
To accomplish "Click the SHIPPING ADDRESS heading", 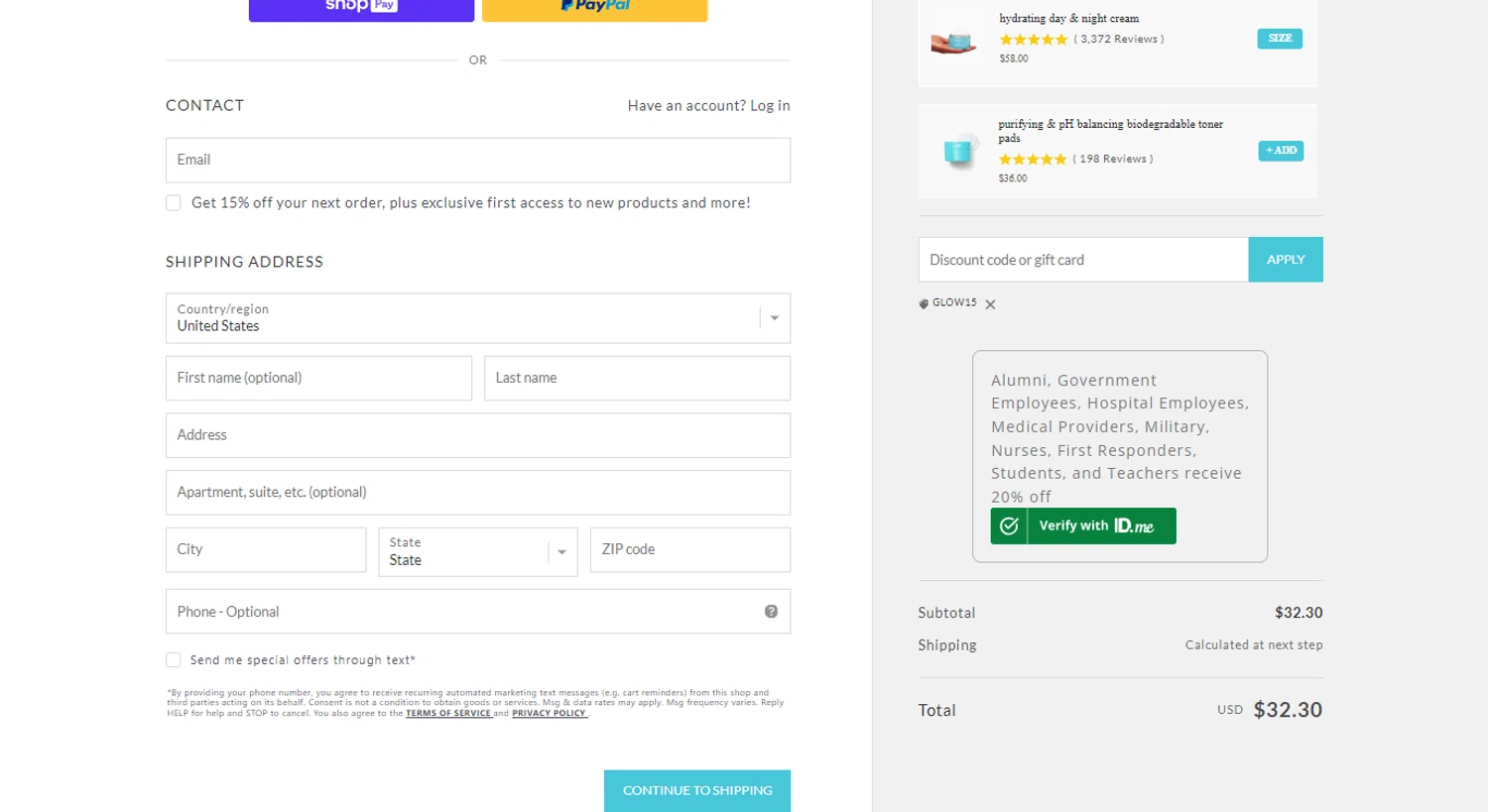I will coord(244,262).
